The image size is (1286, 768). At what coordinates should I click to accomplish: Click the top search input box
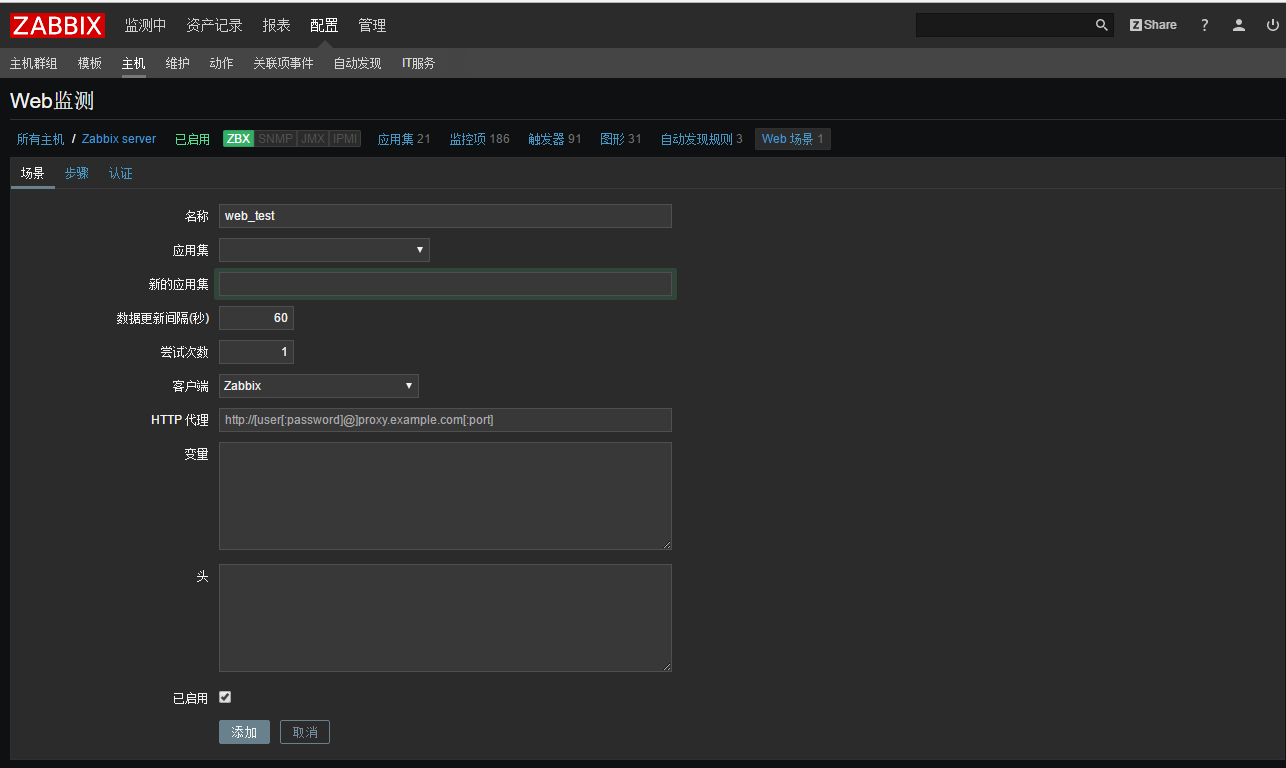click(1005, 25)
